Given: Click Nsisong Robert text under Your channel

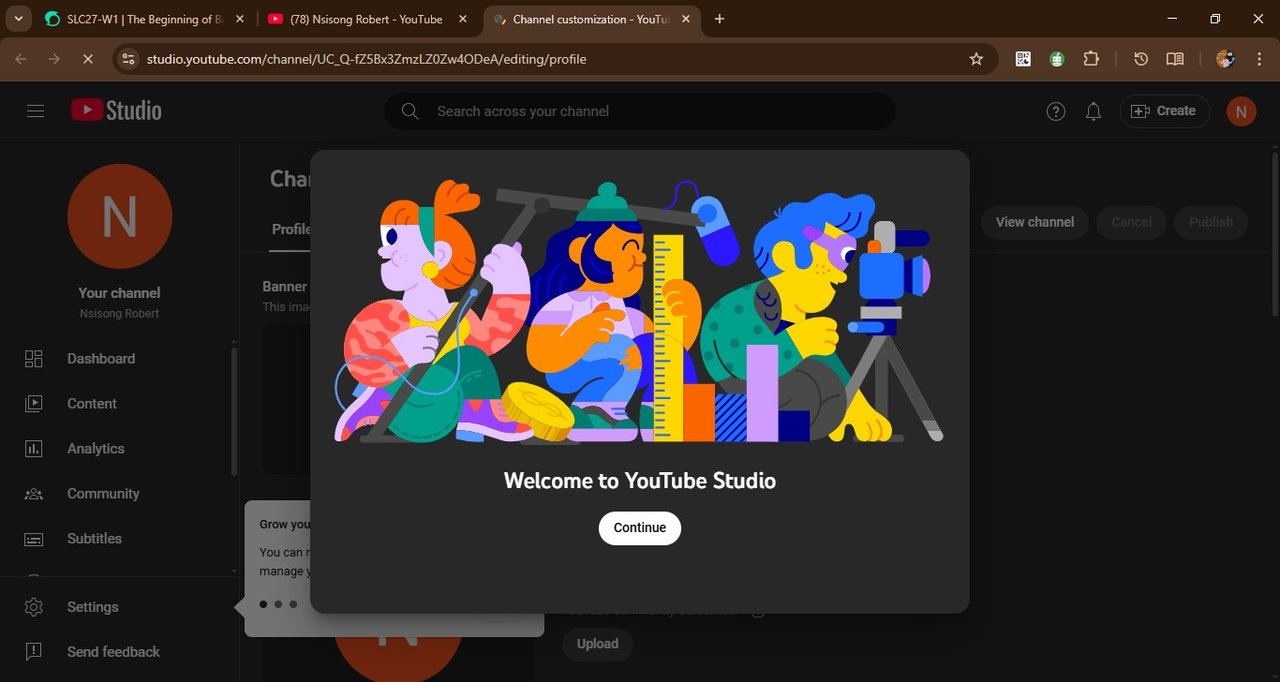Looking at the screenshot, I should (120, 313).
